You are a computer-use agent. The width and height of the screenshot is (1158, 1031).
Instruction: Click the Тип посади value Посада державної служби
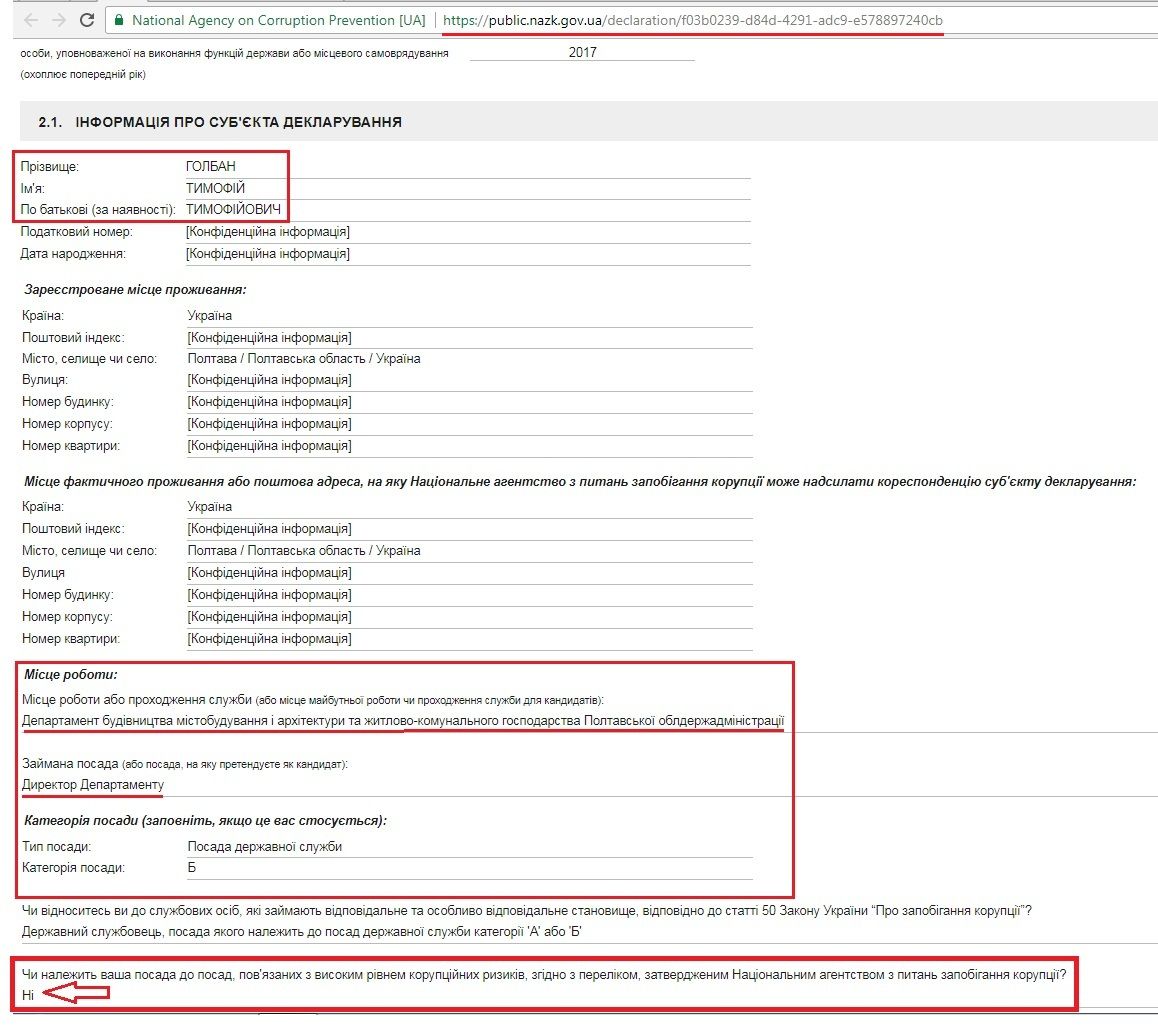pos(265,847)
